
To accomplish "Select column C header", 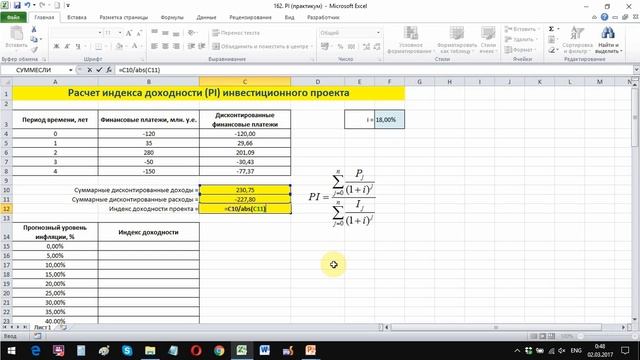I will [x=245, y=82].
